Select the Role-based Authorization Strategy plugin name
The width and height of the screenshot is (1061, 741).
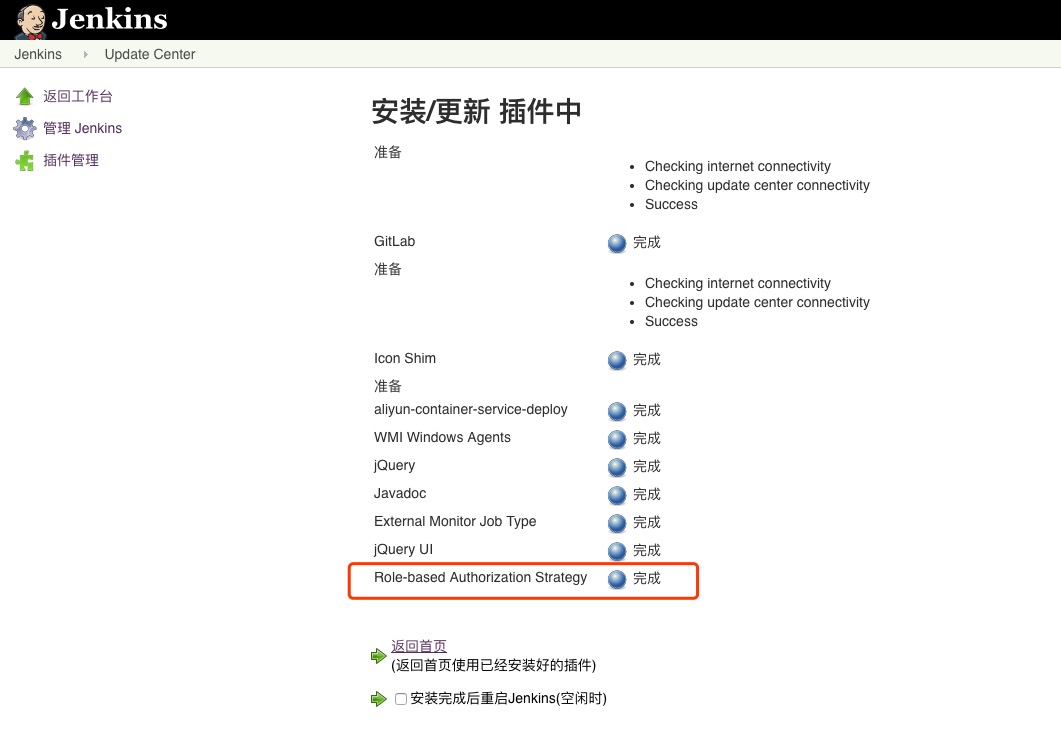point(480,577)
